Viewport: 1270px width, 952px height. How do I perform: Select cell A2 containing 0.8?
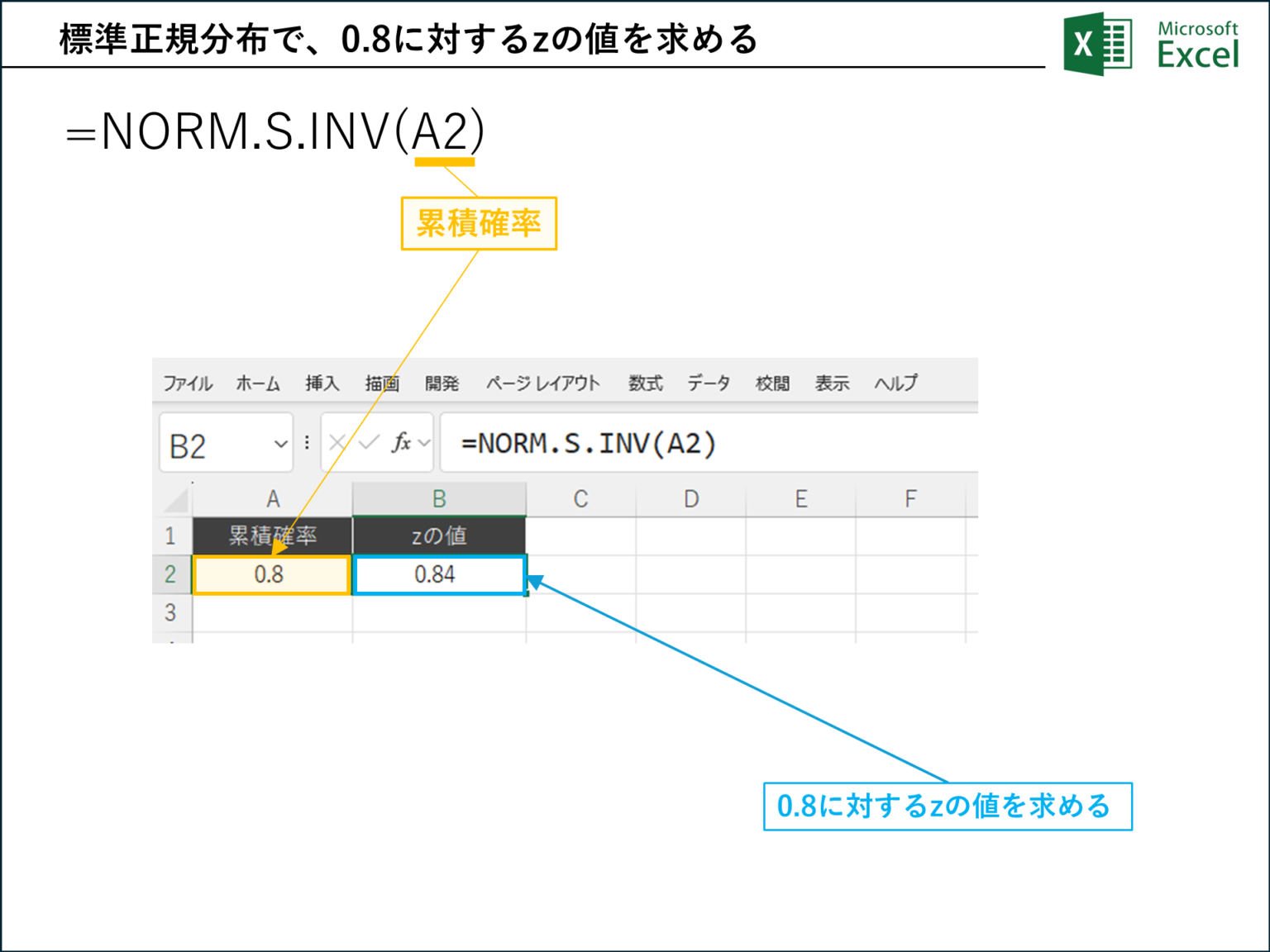point(273,574)
